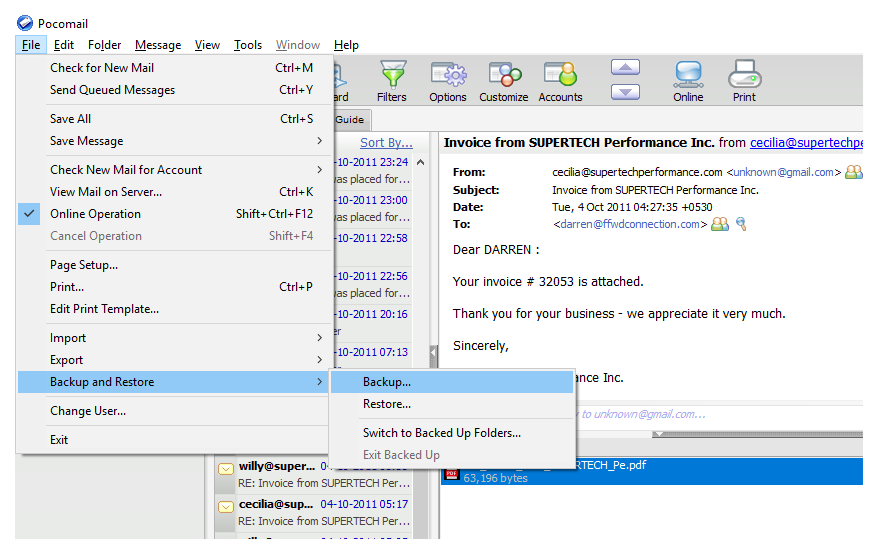This screenshot has height=551, width=881.
Task: Click the magnifier icon beside To address
Action: pyautogui.click(x=742, y=224)
